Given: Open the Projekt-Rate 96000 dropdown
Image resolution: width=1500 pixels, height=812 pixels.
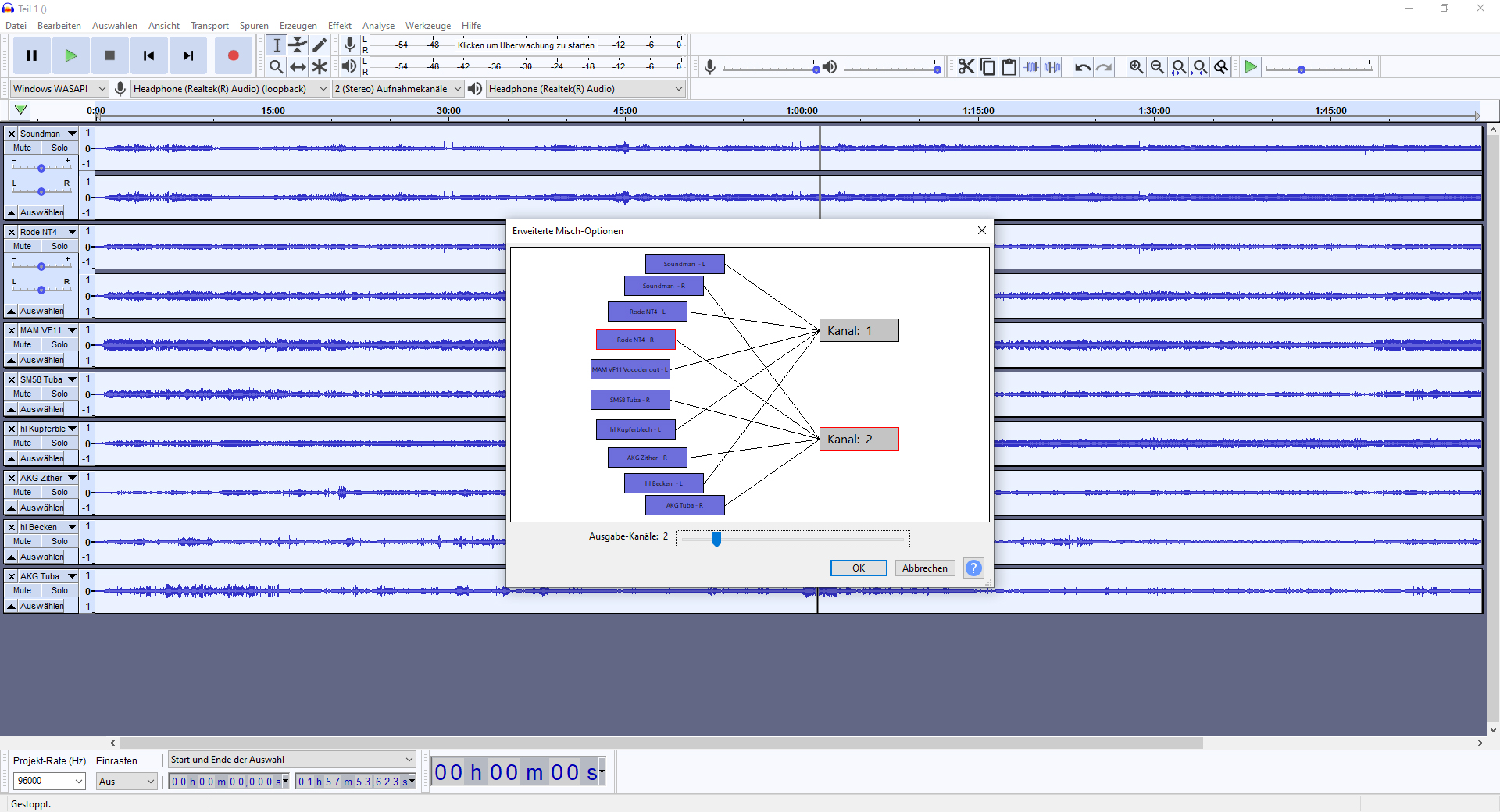Looking at the screenshot, I should [x=49, y=781].
